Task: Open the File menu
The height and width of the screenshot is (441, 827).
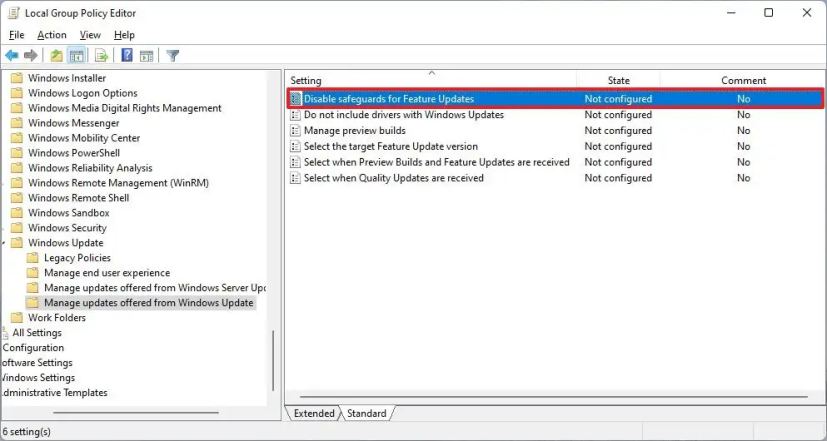Action: (x=17, y=35)
